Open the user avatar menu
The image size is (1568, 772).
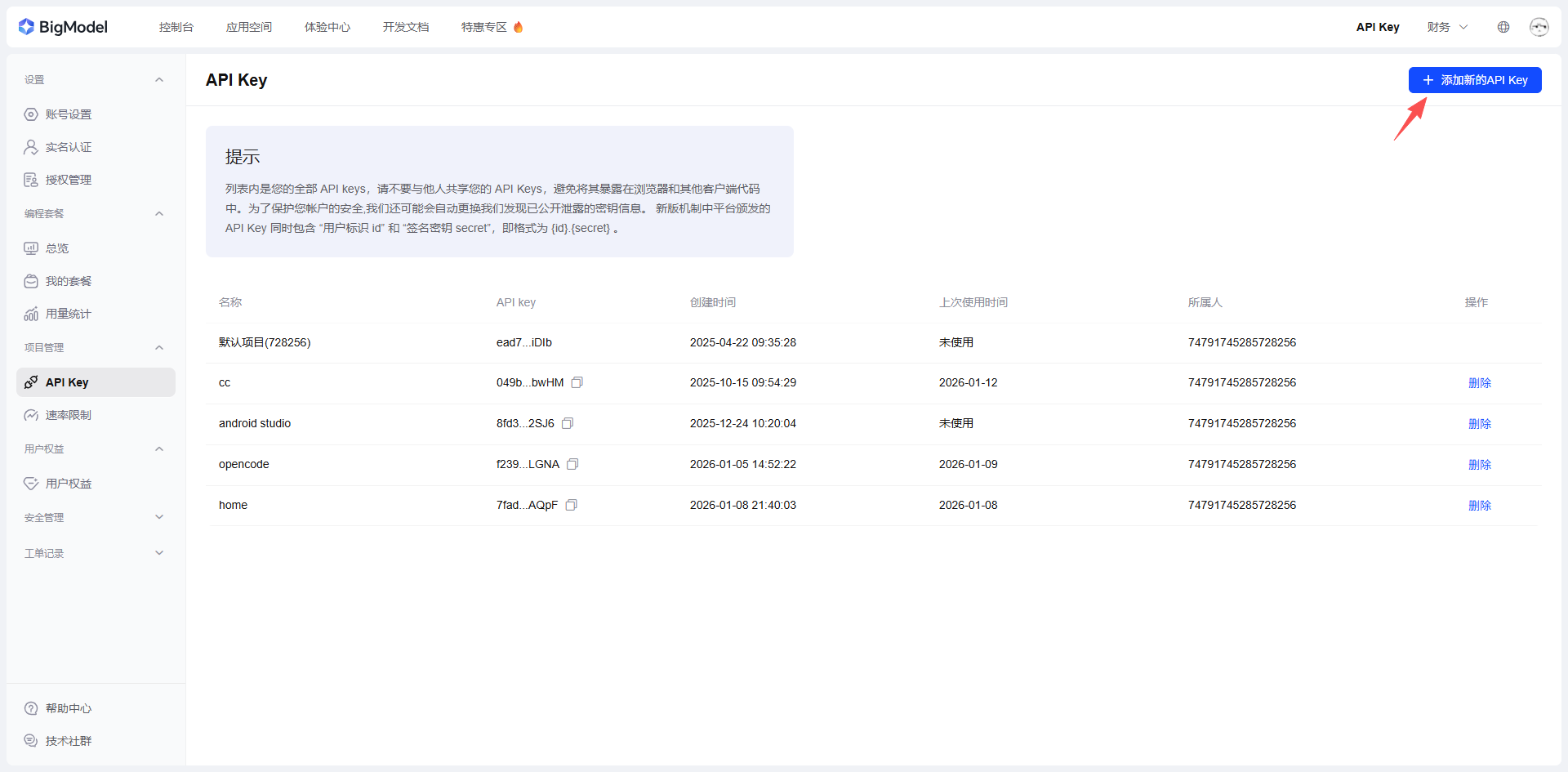tap(1539, 27)
